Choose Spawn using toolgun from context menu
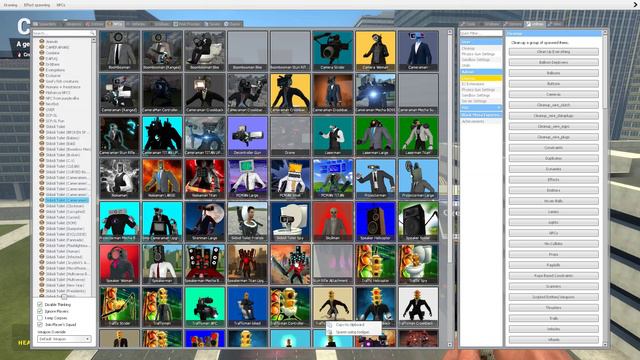The image size is (640, 360). (352, 332)
